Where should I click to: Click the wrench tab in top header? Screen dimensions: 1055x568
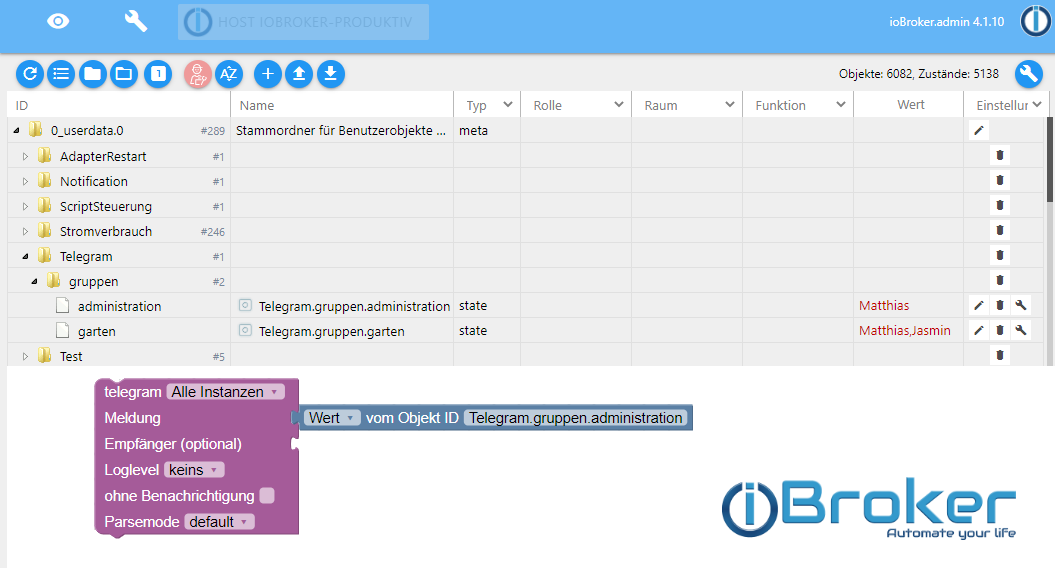point(135,21)
